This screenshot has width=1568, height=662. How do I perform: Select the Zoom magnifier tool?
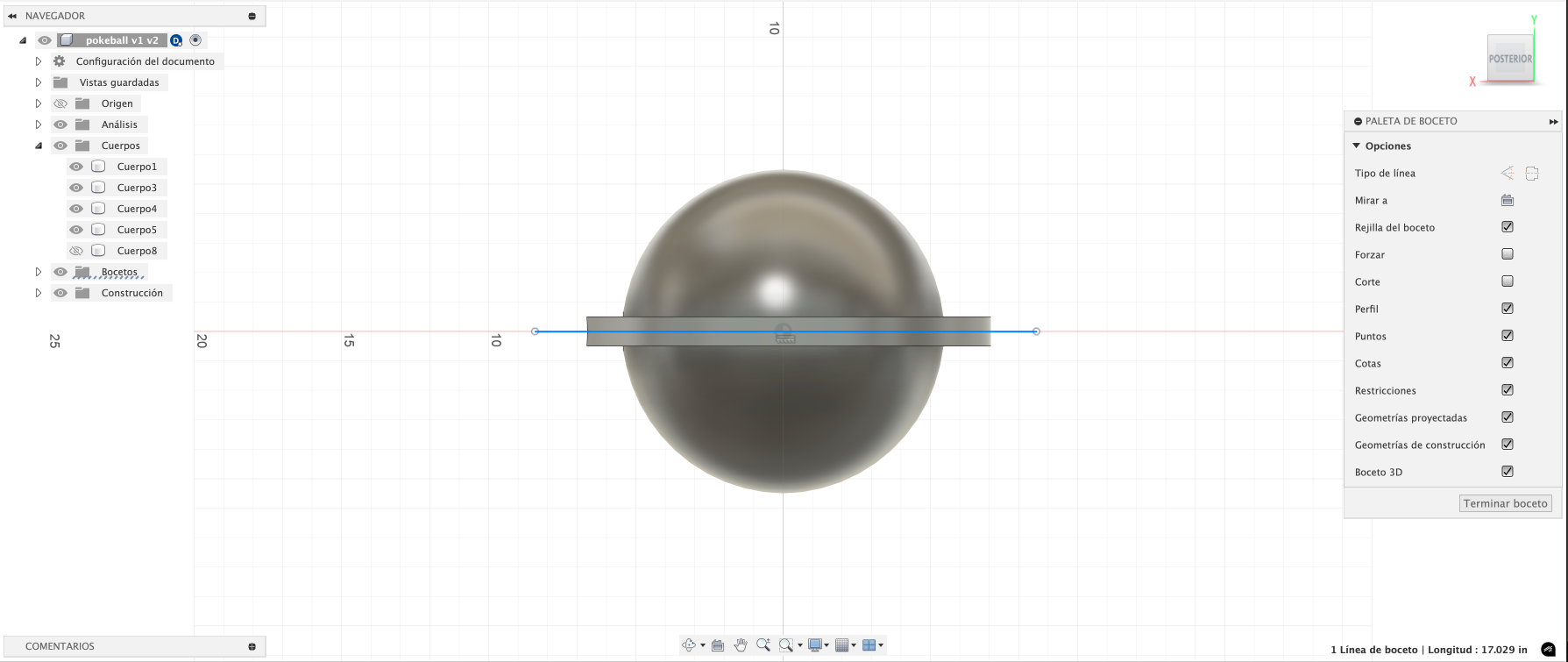click(763, 645)
